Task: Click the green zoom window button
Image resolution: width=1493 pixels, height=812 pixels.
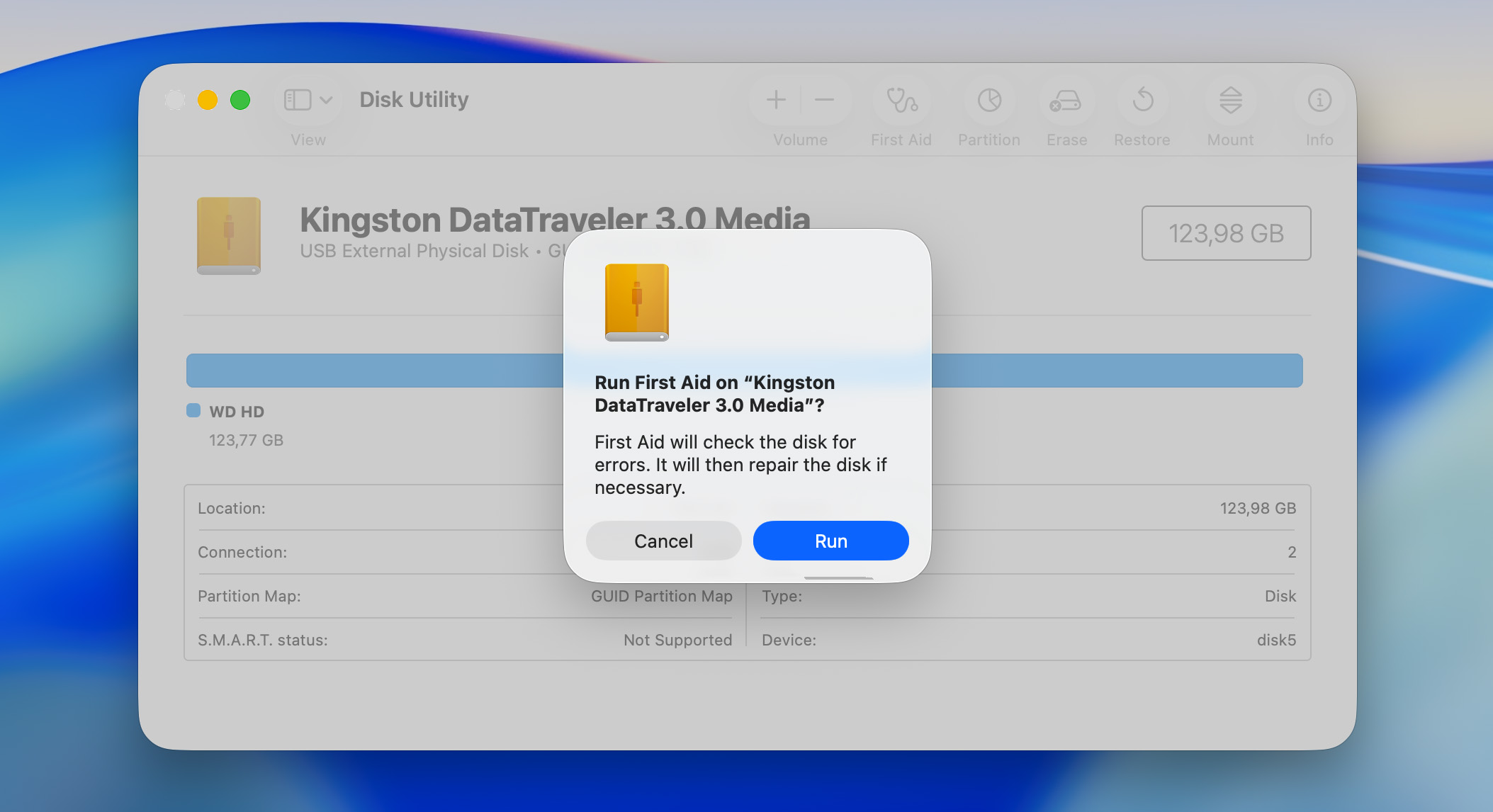Action: 240,100
